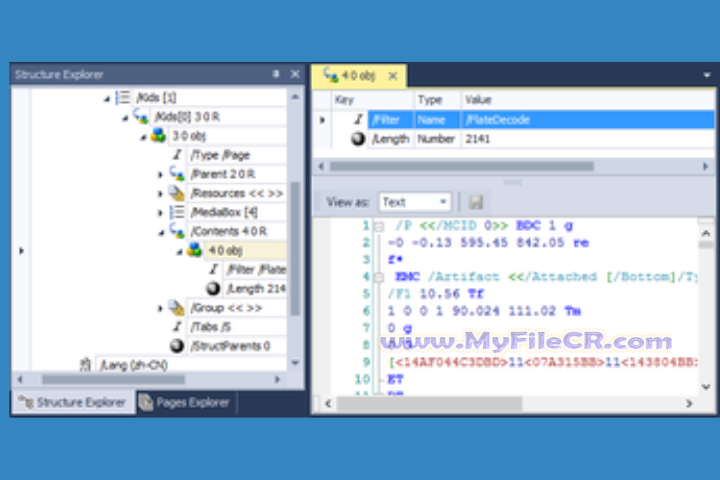Switch to the Structure Explorer tab
720x480 pixels.
pyautogui.click(x=73, y=402)
